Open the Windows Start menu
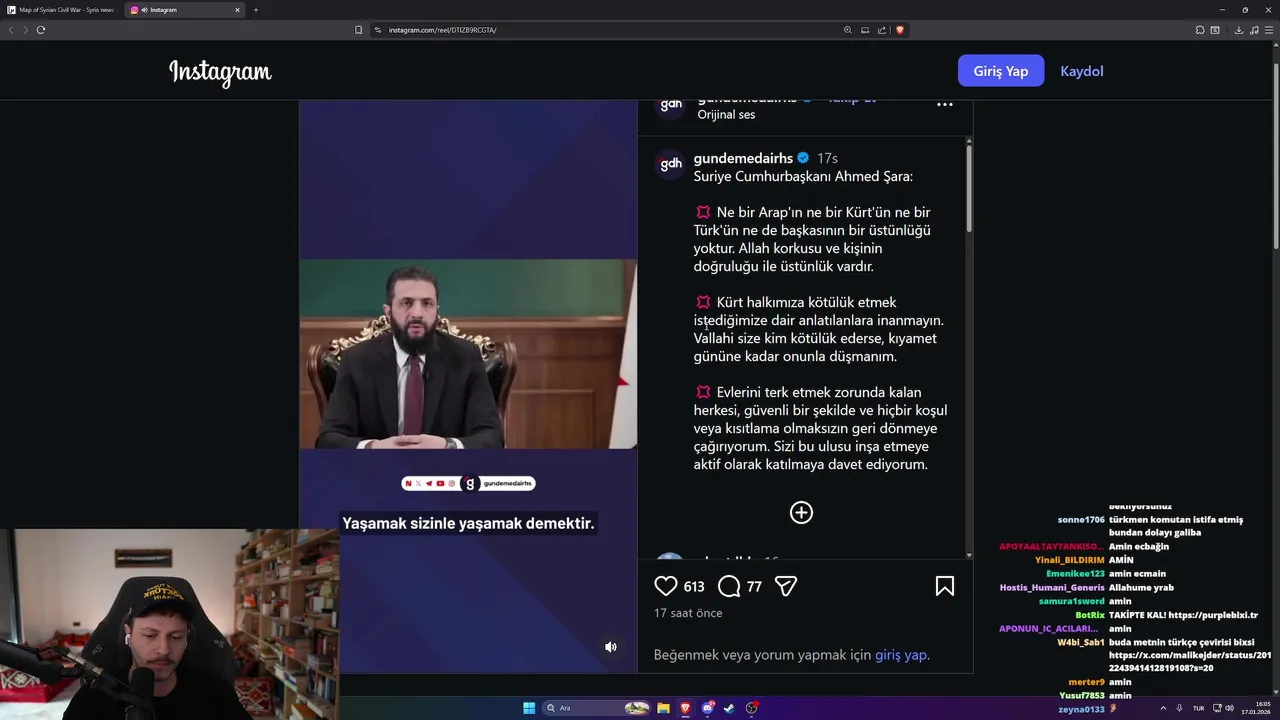The height and width of the screenshot is (720, 1280). (529, 708)
